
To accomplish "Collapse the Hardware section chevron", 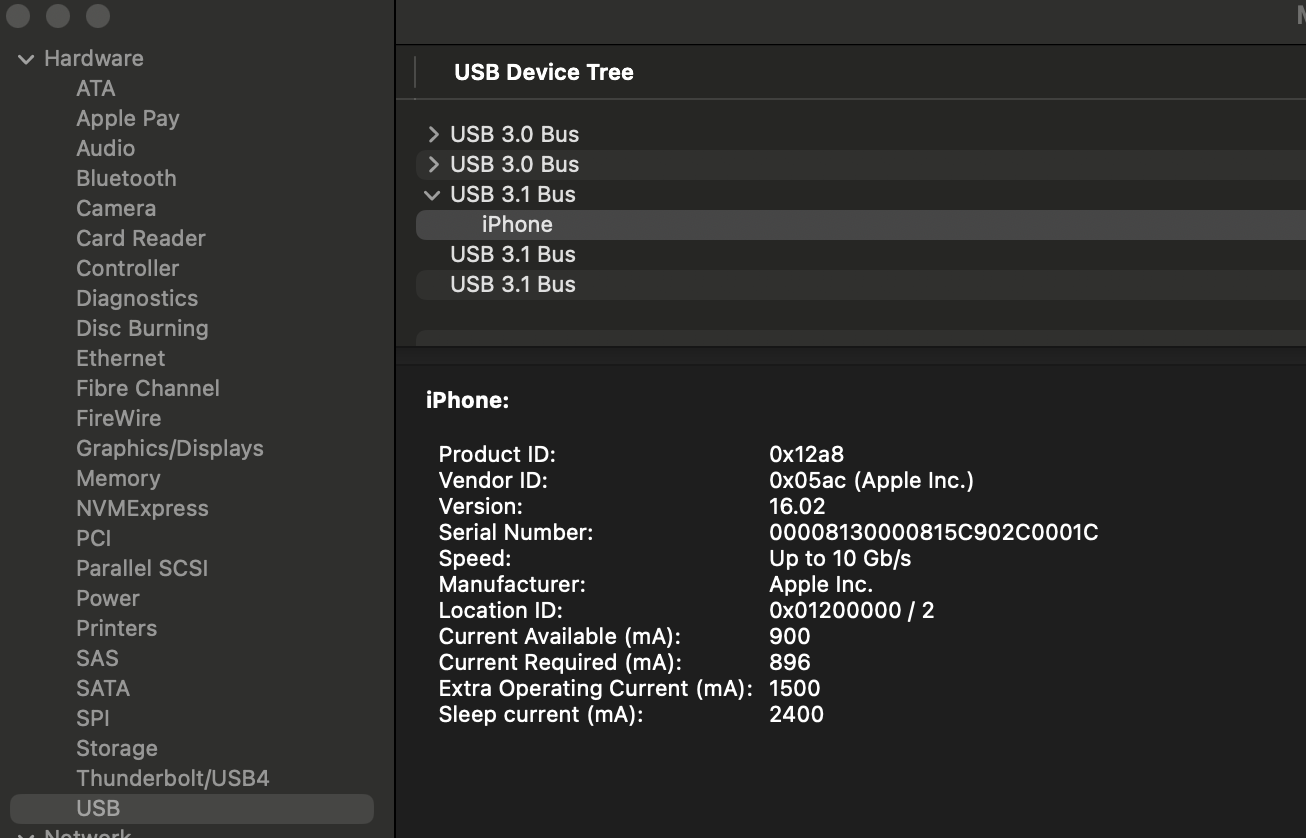I will point(26,59).
